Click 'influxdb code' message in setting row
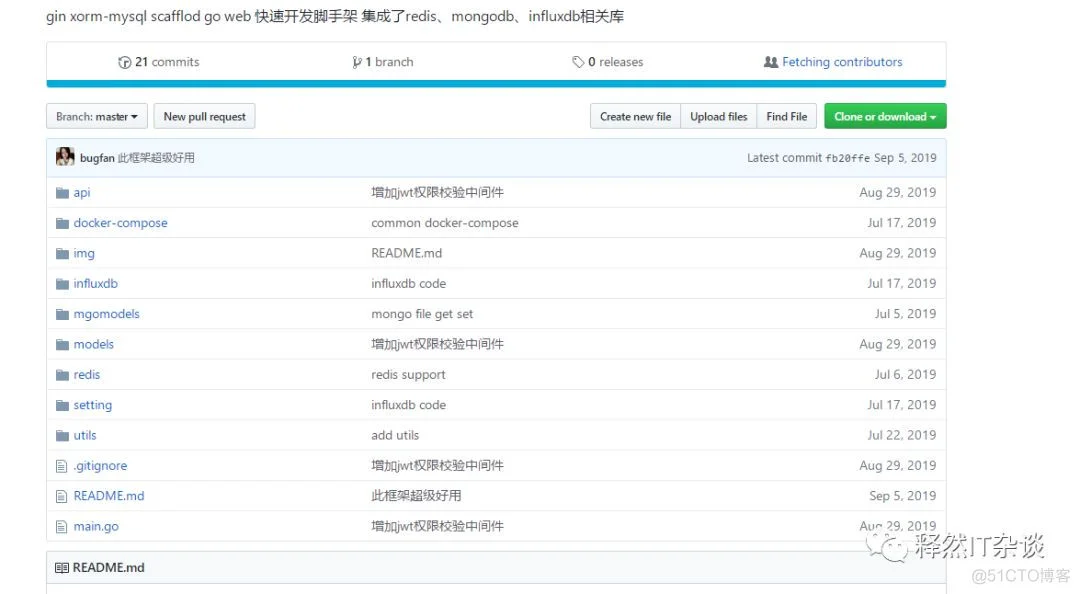 [408, 404]
